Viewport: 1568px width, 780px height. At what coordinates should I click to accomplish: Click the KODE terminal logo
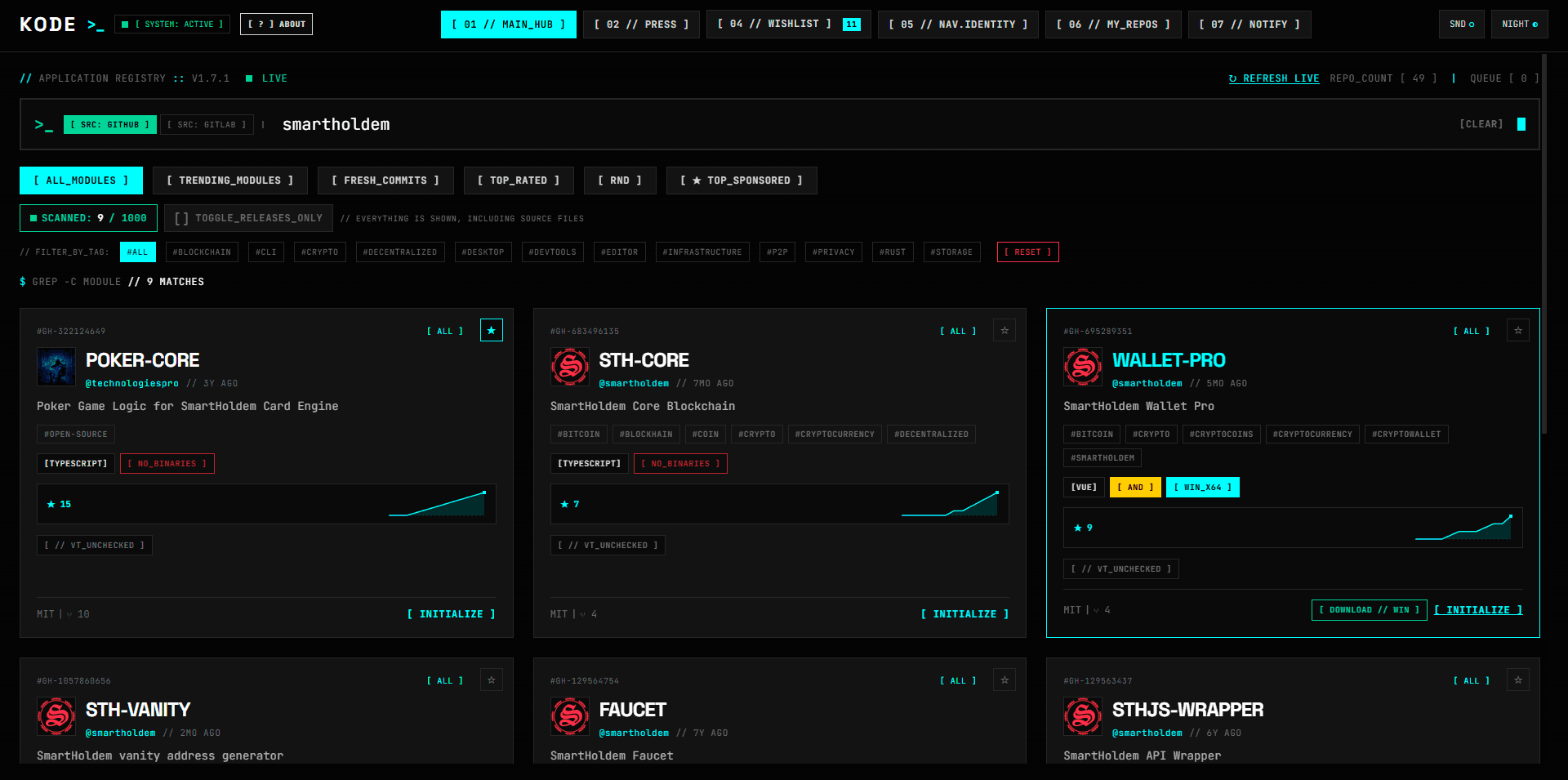(62, 25)
